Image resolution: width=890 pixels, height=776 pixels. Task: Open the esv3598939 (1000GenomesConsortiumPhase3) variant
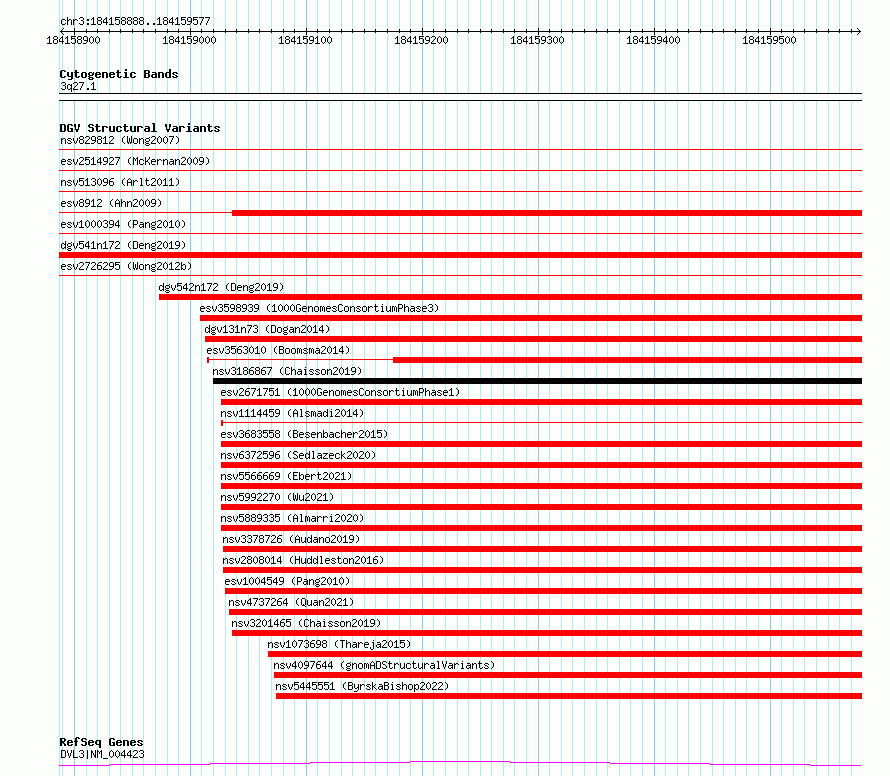pyautogui.click(x=319, y=308)
